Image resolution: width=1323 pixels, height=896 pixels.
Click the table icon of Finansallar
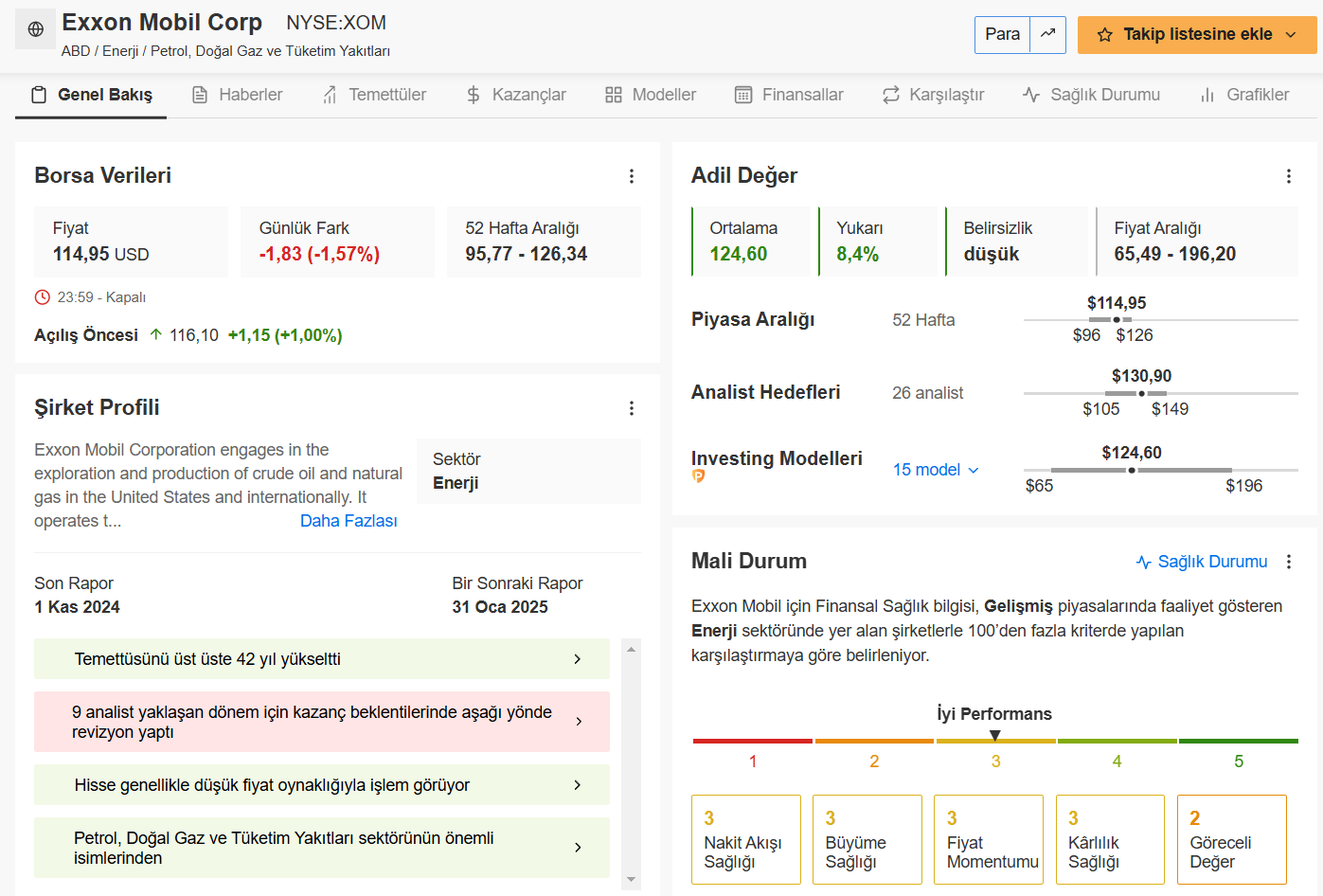tap(743, 95)
